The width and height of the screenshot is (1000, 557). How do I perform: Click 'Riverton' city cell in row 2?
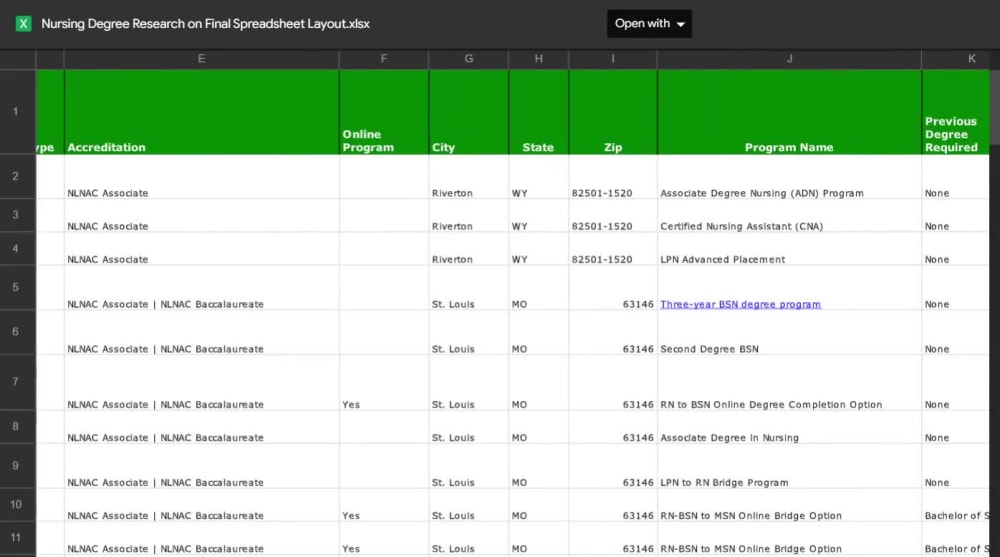coord(469,177)
